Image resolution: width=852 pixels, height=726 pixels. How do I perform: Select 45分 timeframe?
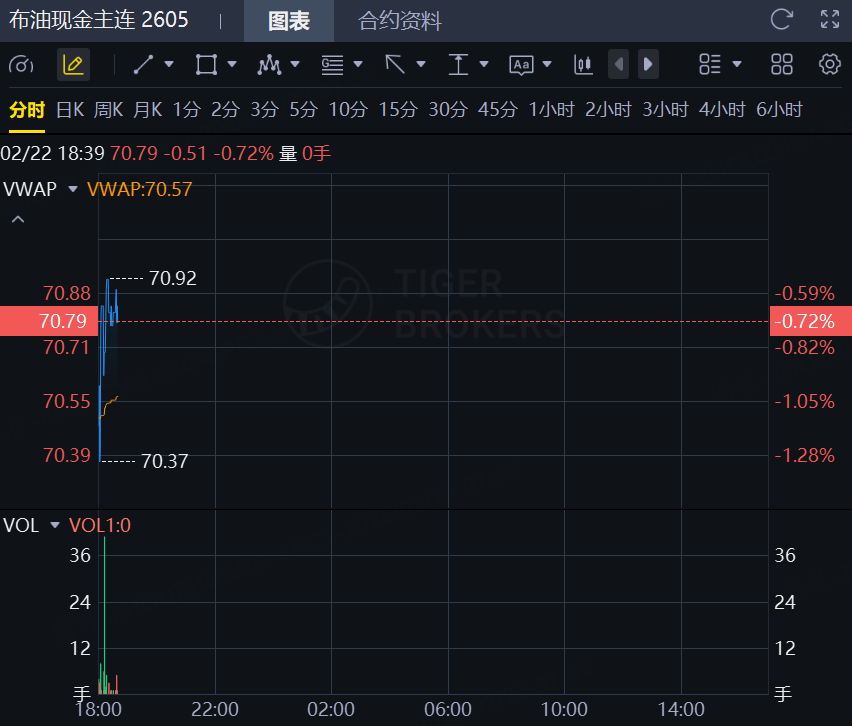coord(498,110)
